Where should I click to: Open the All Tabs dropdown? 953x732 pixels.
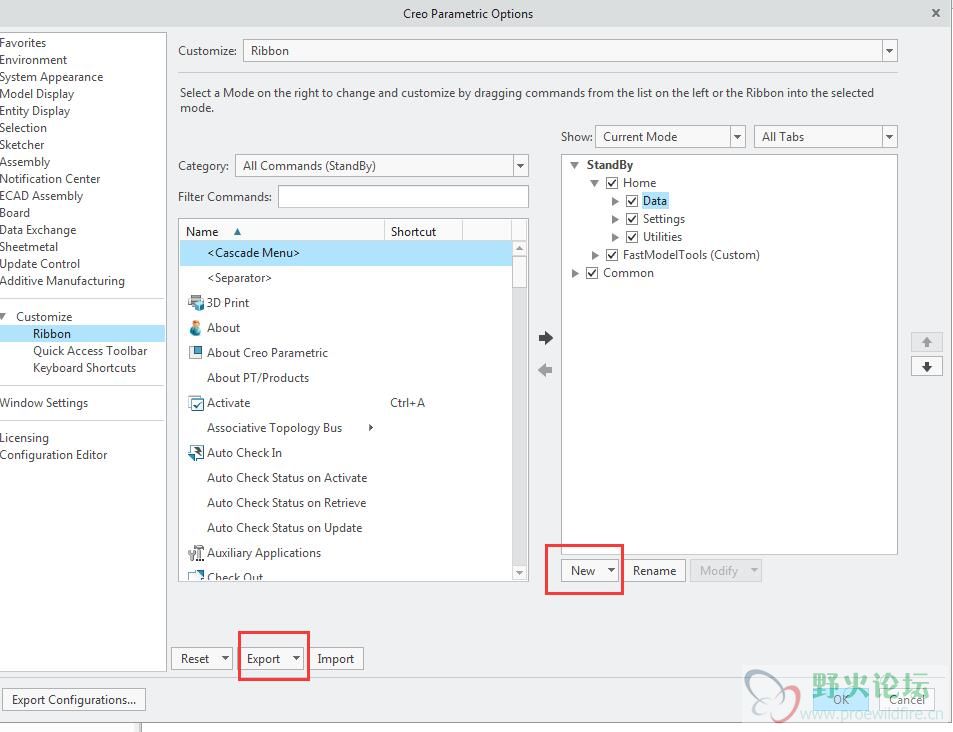pos(890,137)
